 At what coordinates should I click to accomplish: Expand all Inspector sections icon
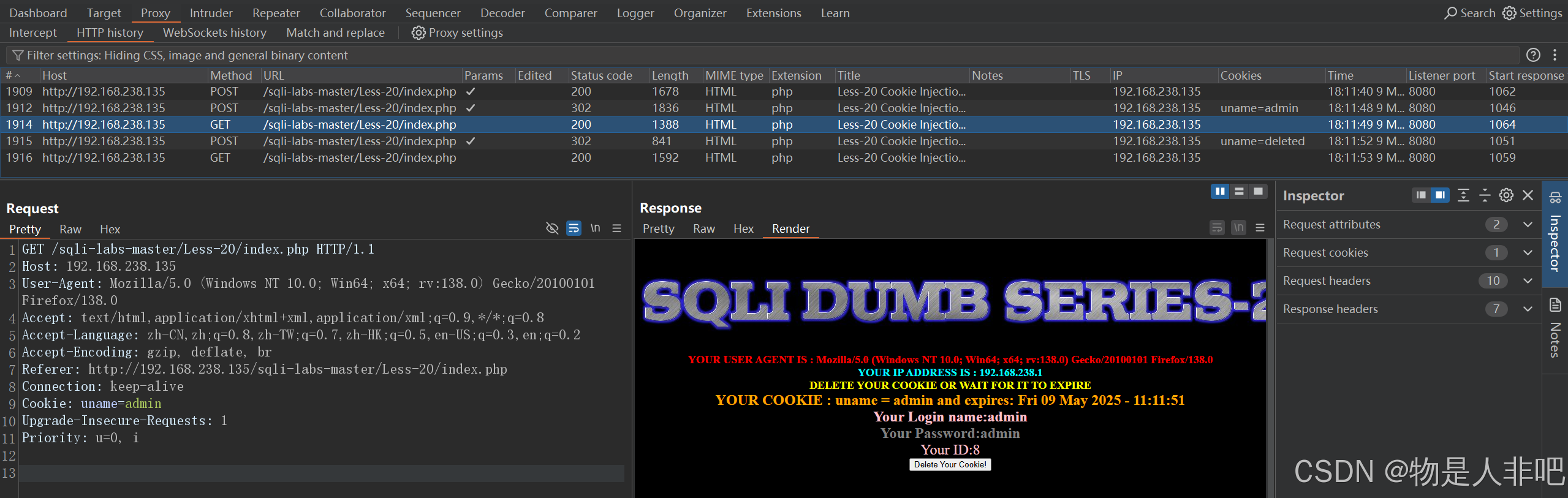(x=1463, y=195)
